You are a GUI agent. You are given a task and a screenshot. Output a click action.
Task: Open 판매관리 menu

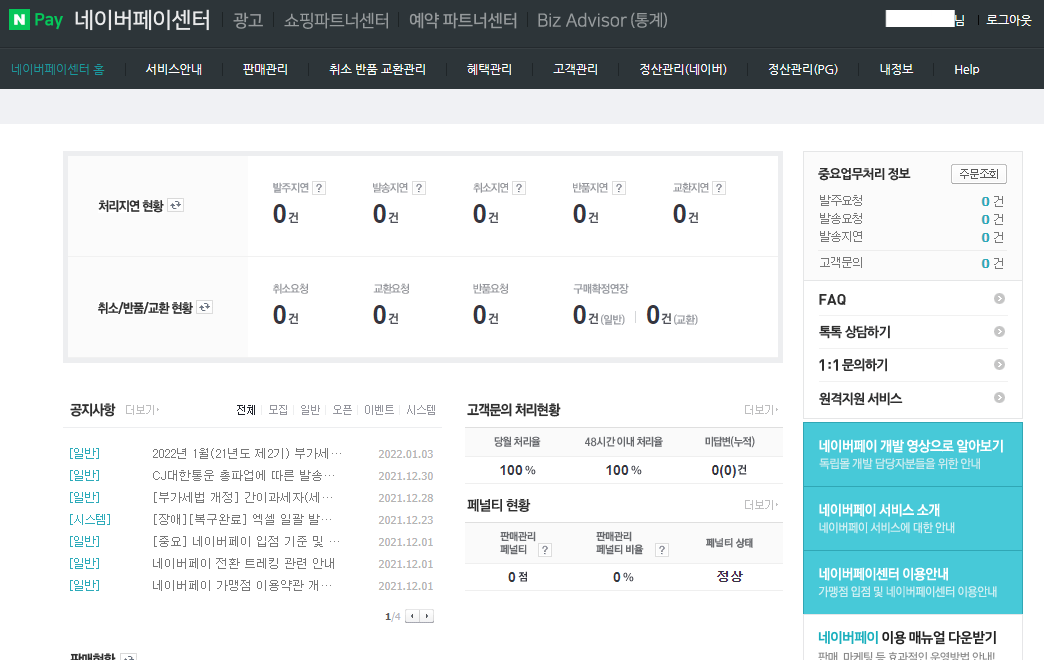coord(265,69)
